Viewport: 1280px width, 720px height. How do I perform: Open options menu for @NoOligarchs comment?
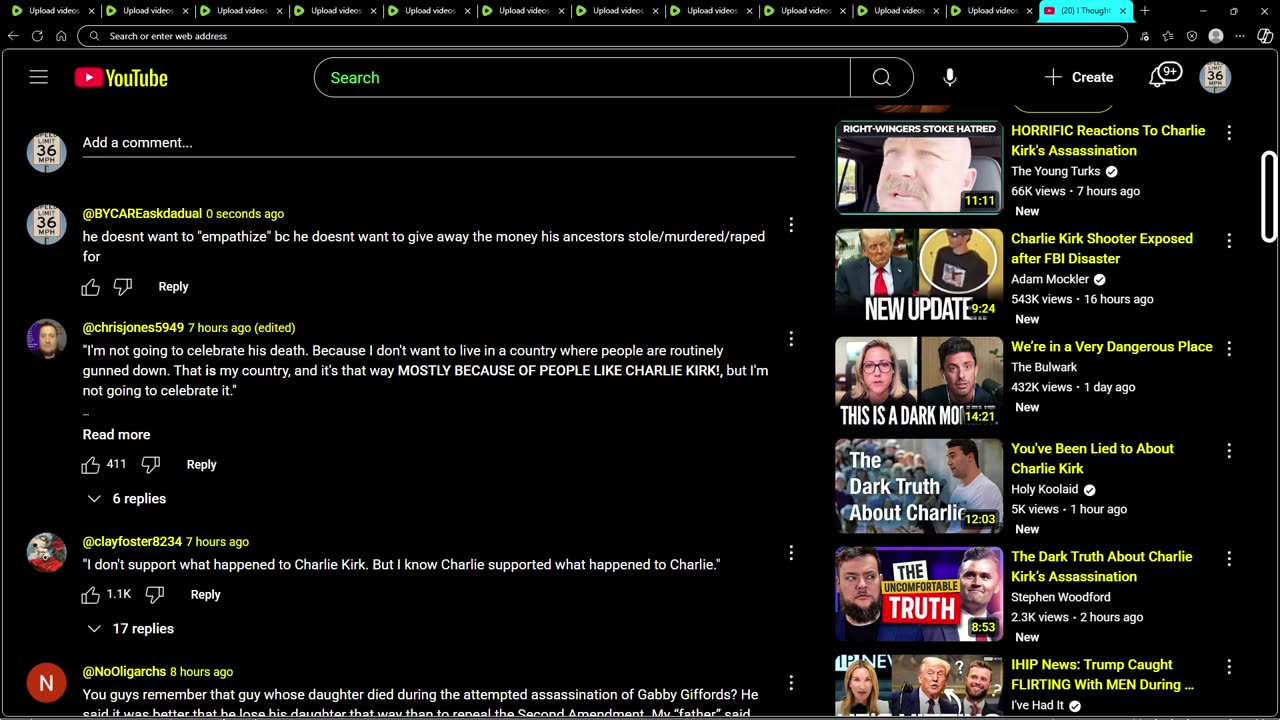tap(791, 683)
